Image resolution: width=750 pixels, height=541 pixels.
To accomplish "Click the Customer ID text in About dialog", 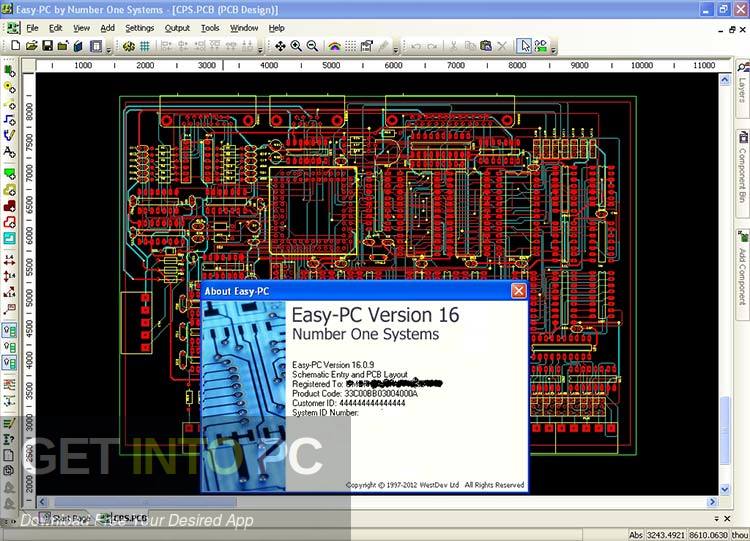I will point(349,403).
